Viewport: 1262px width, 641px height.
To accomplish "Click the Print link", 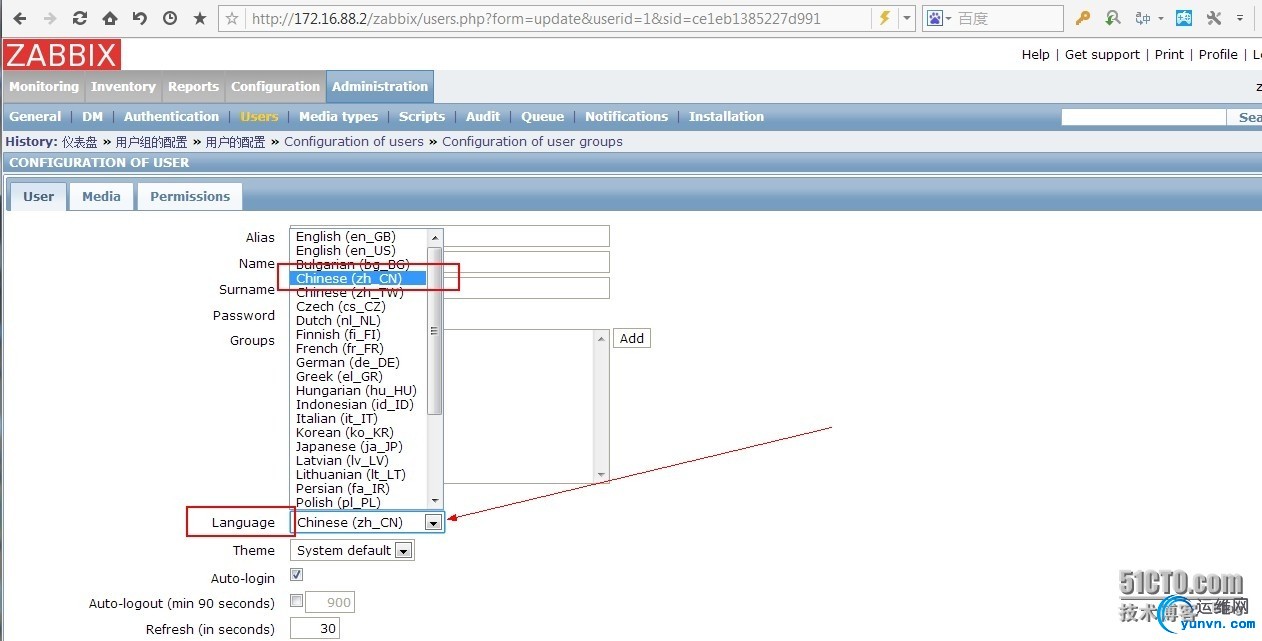I will [x=1169, y=55].
